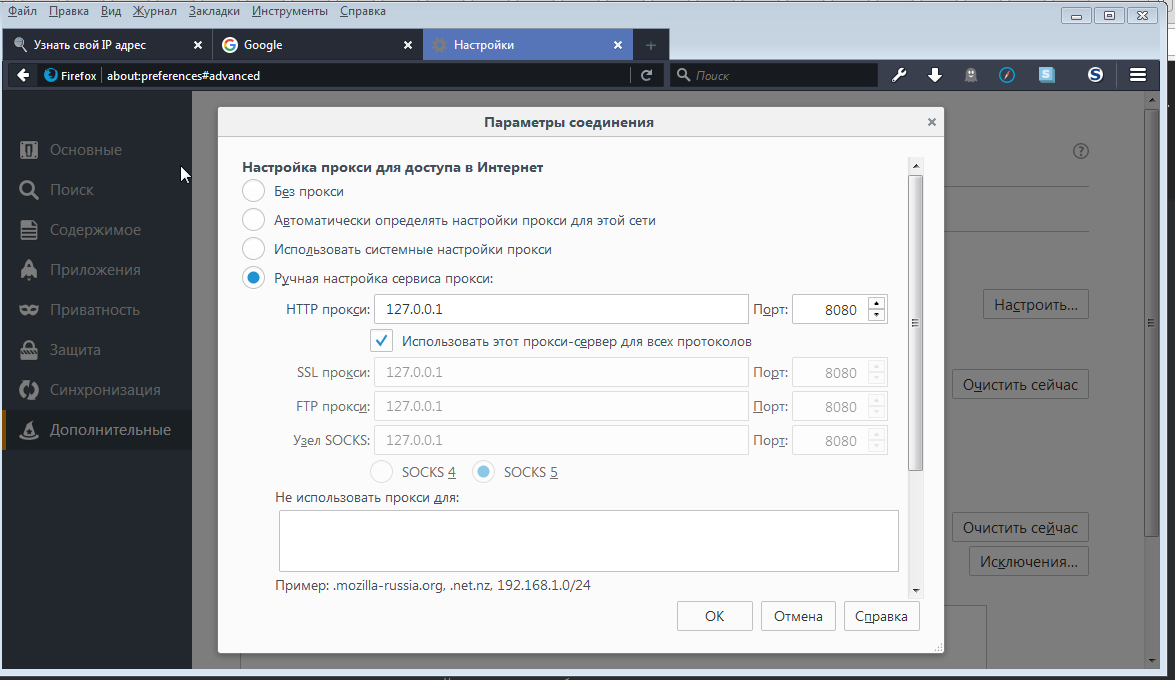This screenshot has width=1175, height=680.
Task: Click the reload page icon
Action: (x=647, y=75)
